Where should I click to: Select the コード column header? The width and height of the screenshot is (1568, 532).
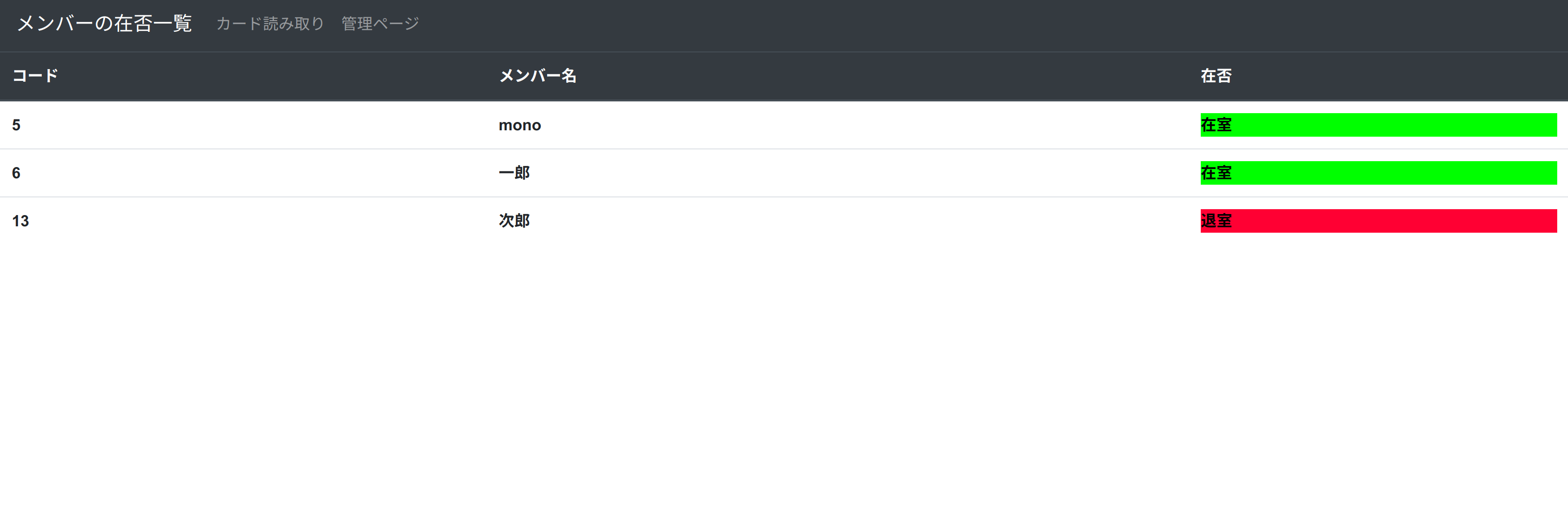[34, 76]
